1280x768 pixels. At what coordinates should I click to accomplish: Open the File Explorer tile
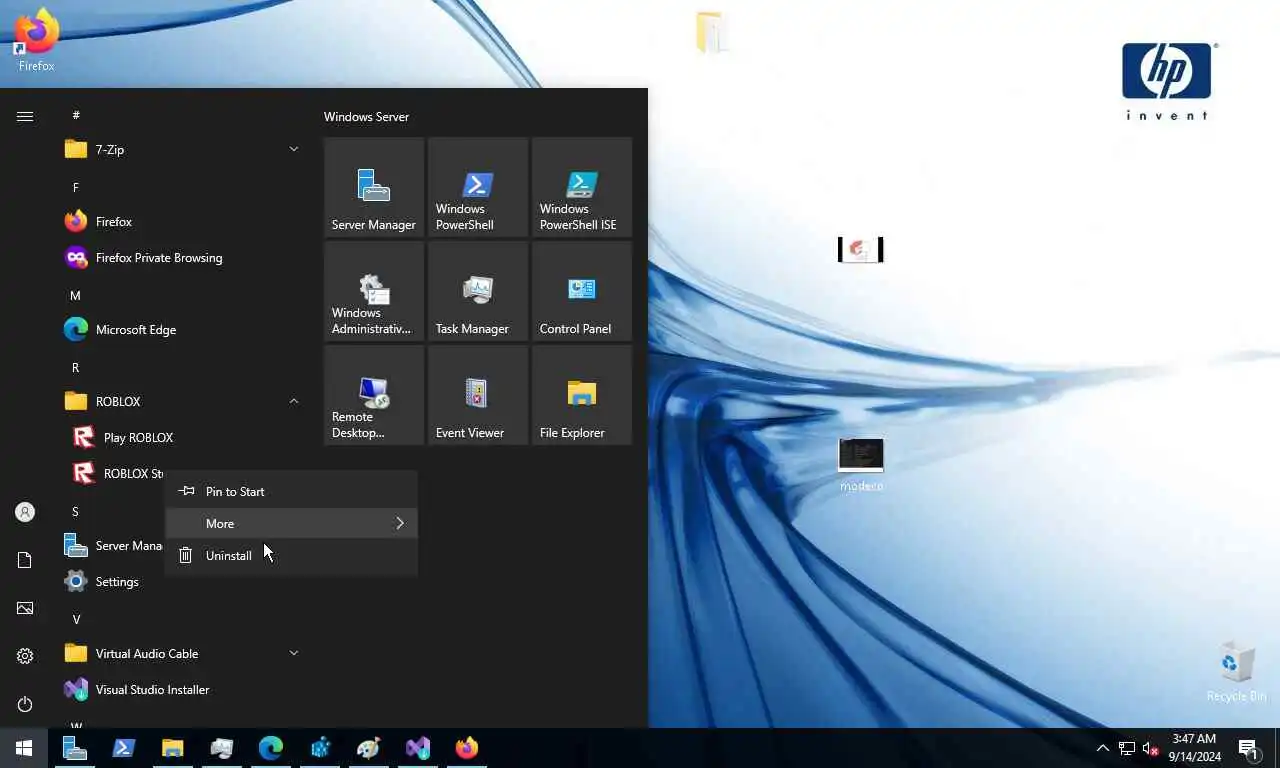(x=582, y=395)
